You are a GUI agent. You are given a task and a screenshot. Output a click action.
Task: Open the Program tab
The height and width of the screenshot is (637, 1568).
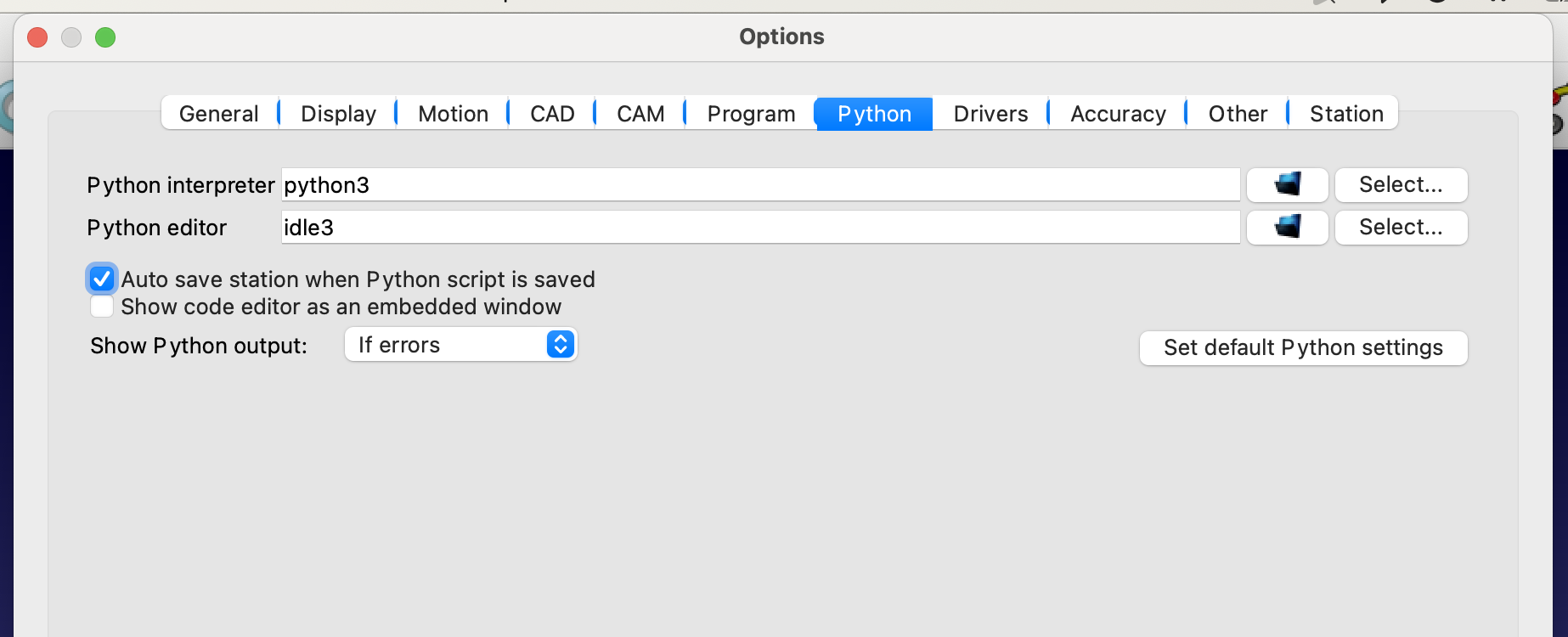(x=751, y=114)
